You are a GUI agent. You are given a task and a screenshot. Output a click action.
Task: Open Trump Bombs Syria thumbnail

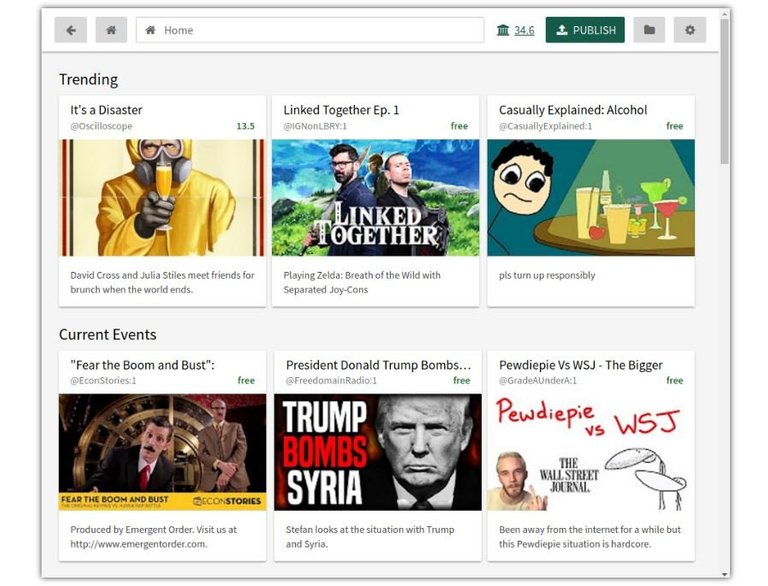[378, 452]
